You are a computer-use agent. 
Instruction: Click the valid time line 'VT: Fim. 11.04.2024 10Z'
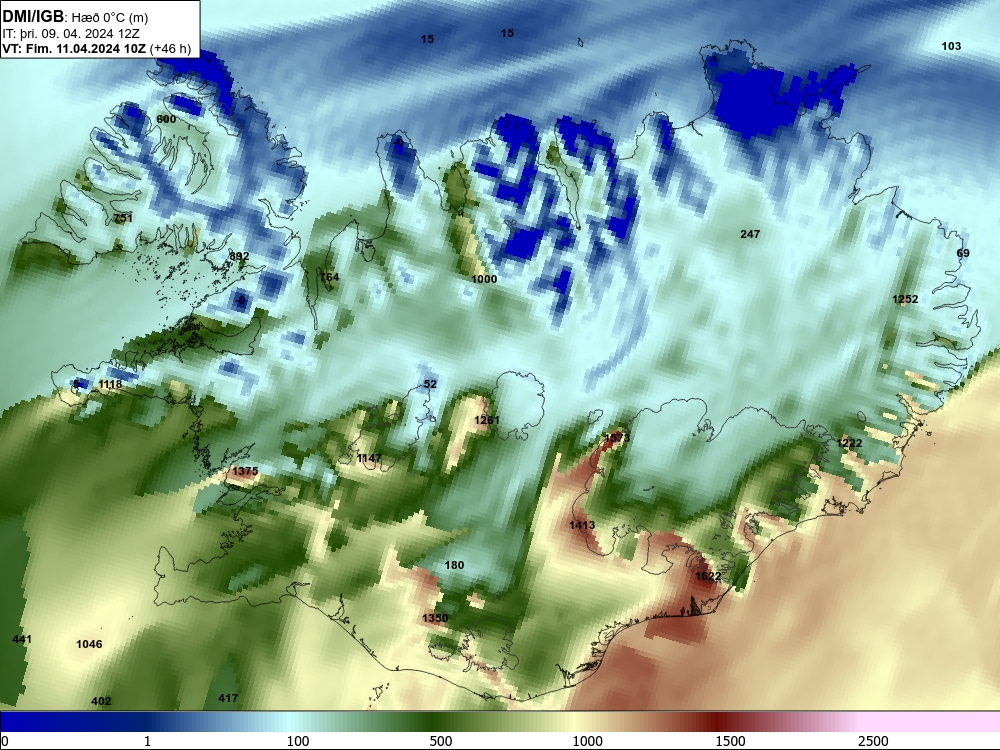coord(74,48)
